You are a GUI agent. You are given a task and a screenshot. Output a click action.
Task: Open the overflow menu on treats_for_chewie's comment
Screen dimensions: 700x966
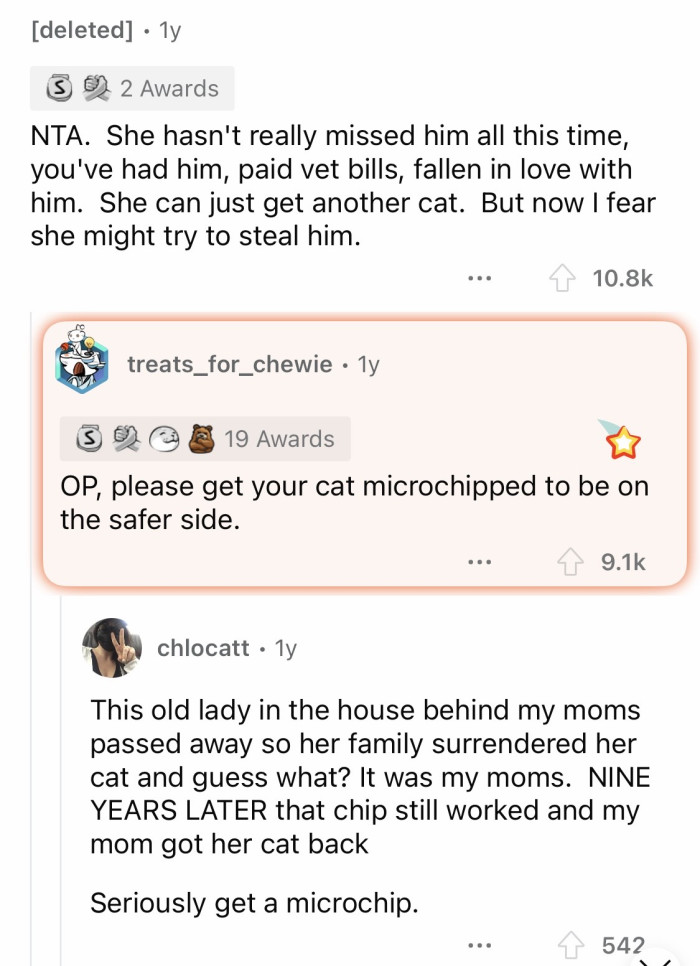[x=480, y=562]
